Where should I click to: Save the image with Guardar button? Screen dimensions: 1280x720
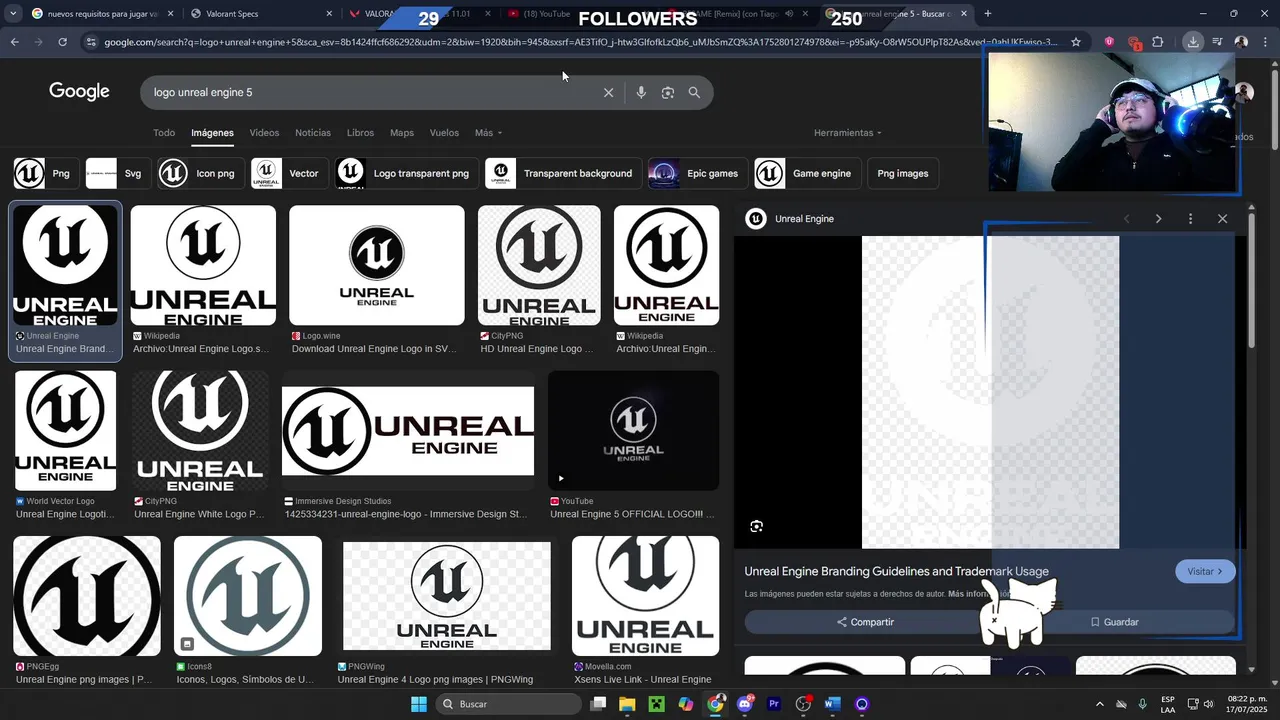click(x=1114, y=622)
